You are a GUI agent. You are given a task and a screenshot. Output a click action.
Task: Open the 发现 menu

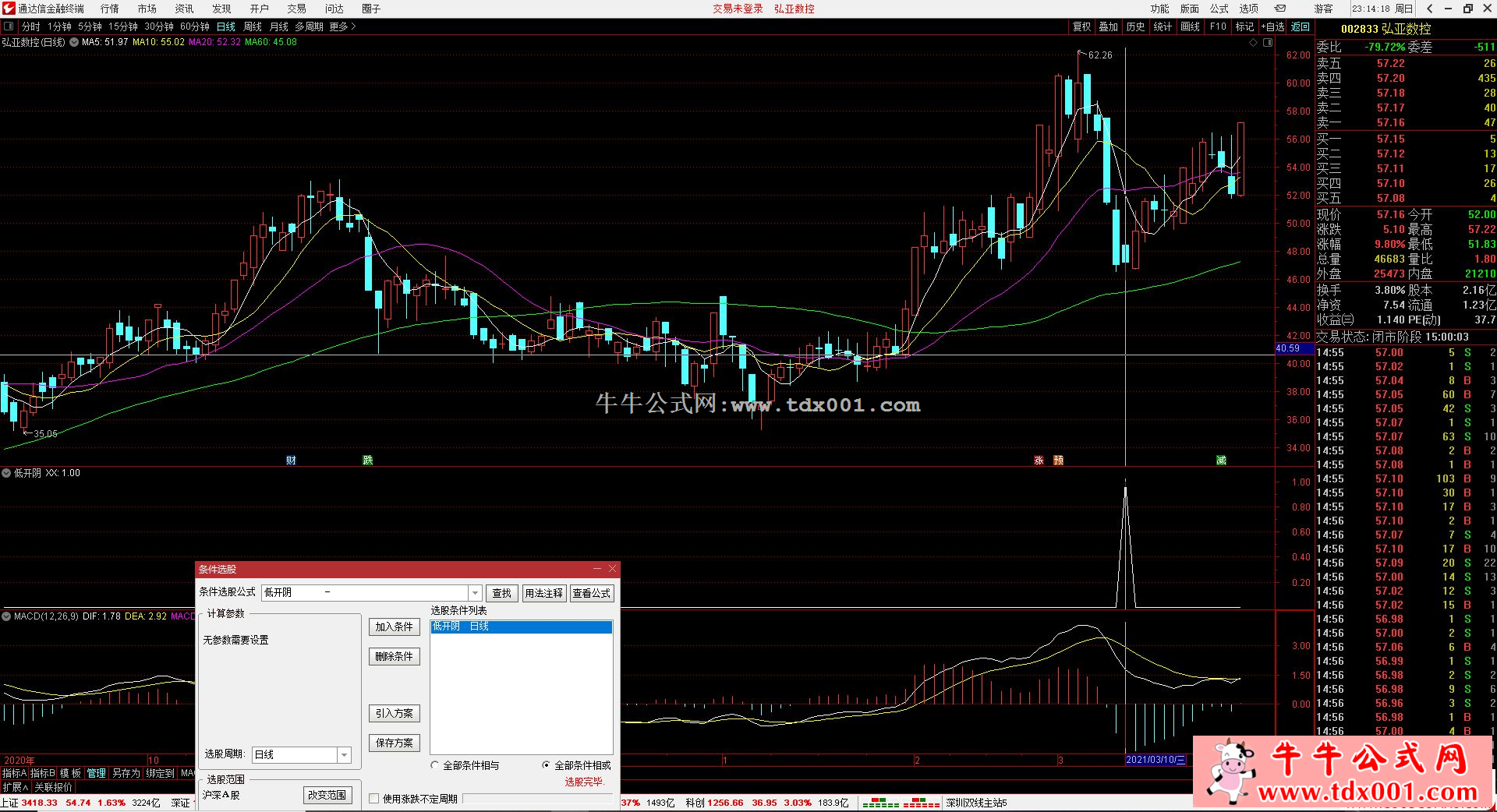tap(221, 9)
